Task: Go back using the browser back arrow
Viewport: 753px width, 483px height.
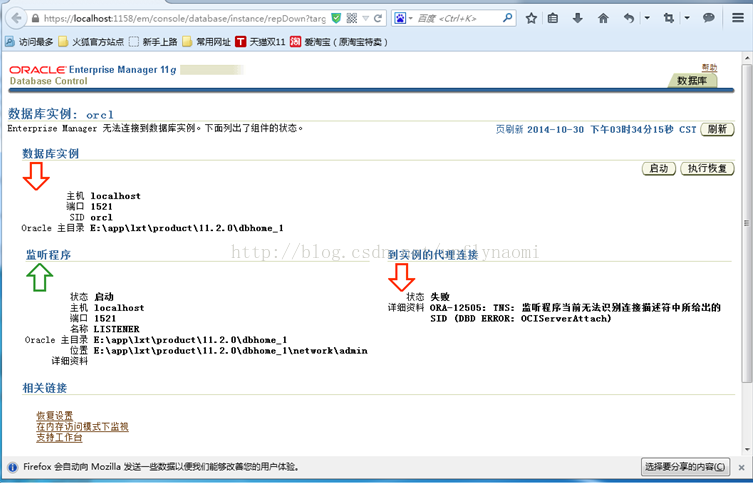Action: click(16, 18)
